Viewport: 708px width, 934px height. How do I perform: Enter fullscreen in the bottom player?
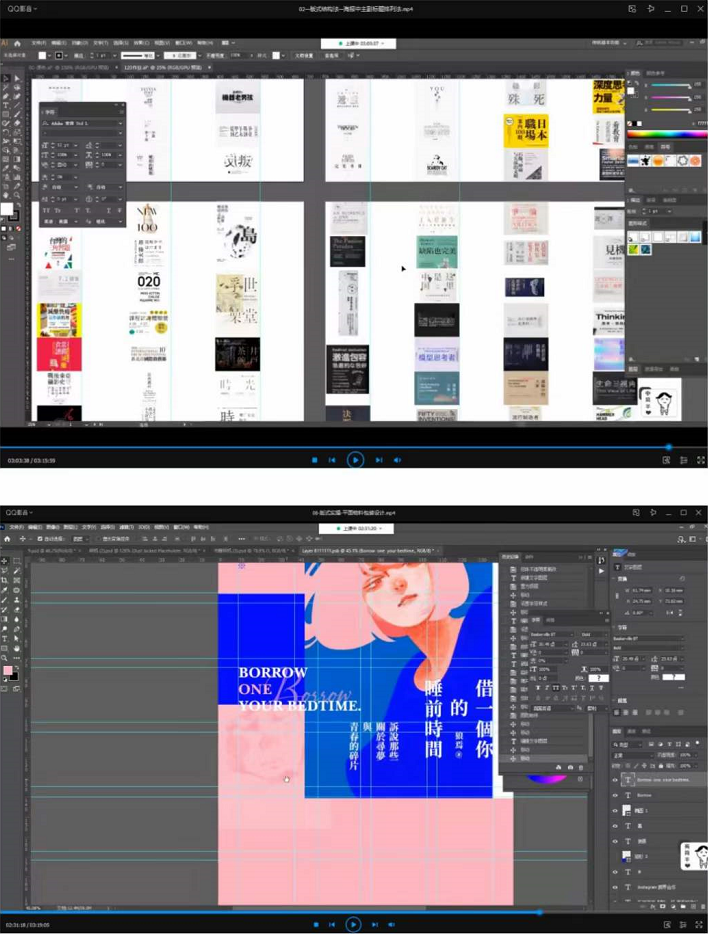coord(701,924)
